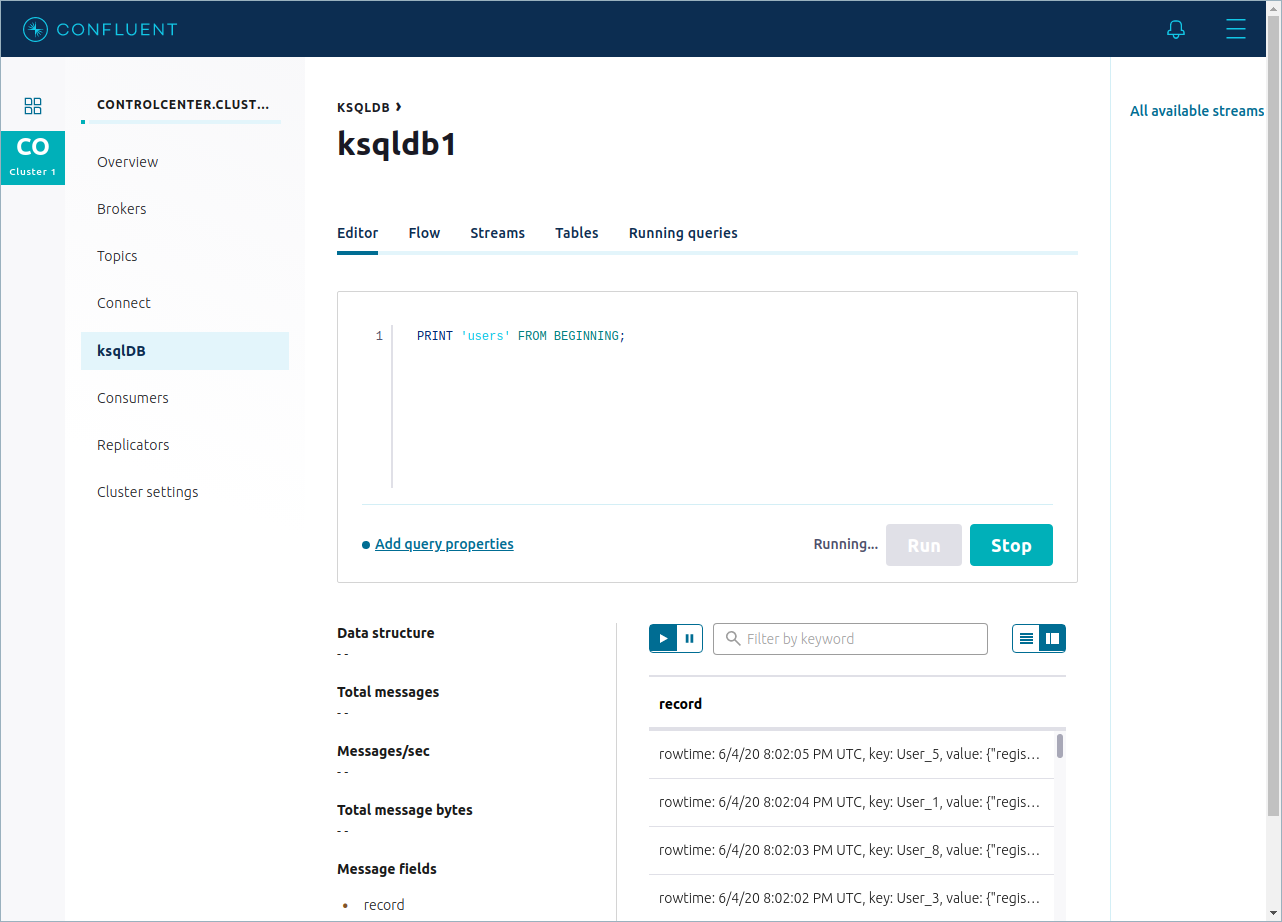Resume the message stream with play button
Viewport: 1282px width, 922px height.
pyautogui.click(x=663, y=638)
